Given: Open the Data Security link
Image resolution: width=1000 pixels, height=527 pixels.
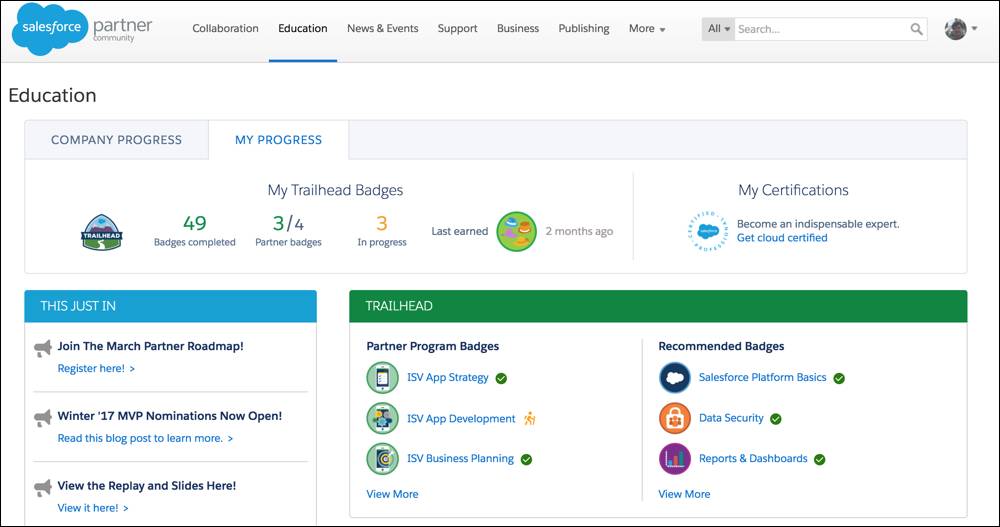Looking at the screenshot, I should 731,419.
